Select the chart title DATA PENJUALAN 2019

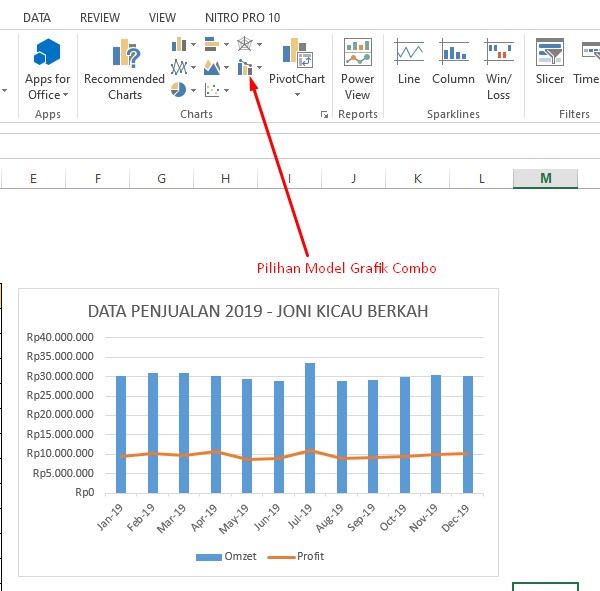258,311
